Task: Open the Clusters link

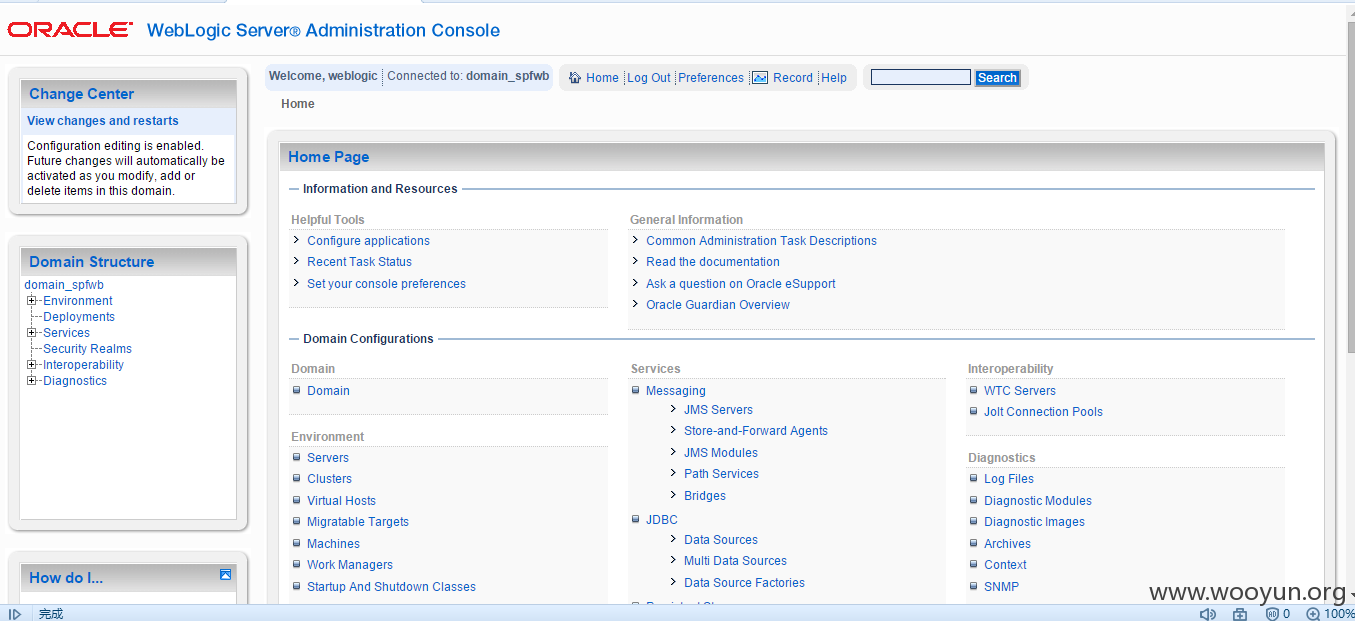Action: (329, 479)
